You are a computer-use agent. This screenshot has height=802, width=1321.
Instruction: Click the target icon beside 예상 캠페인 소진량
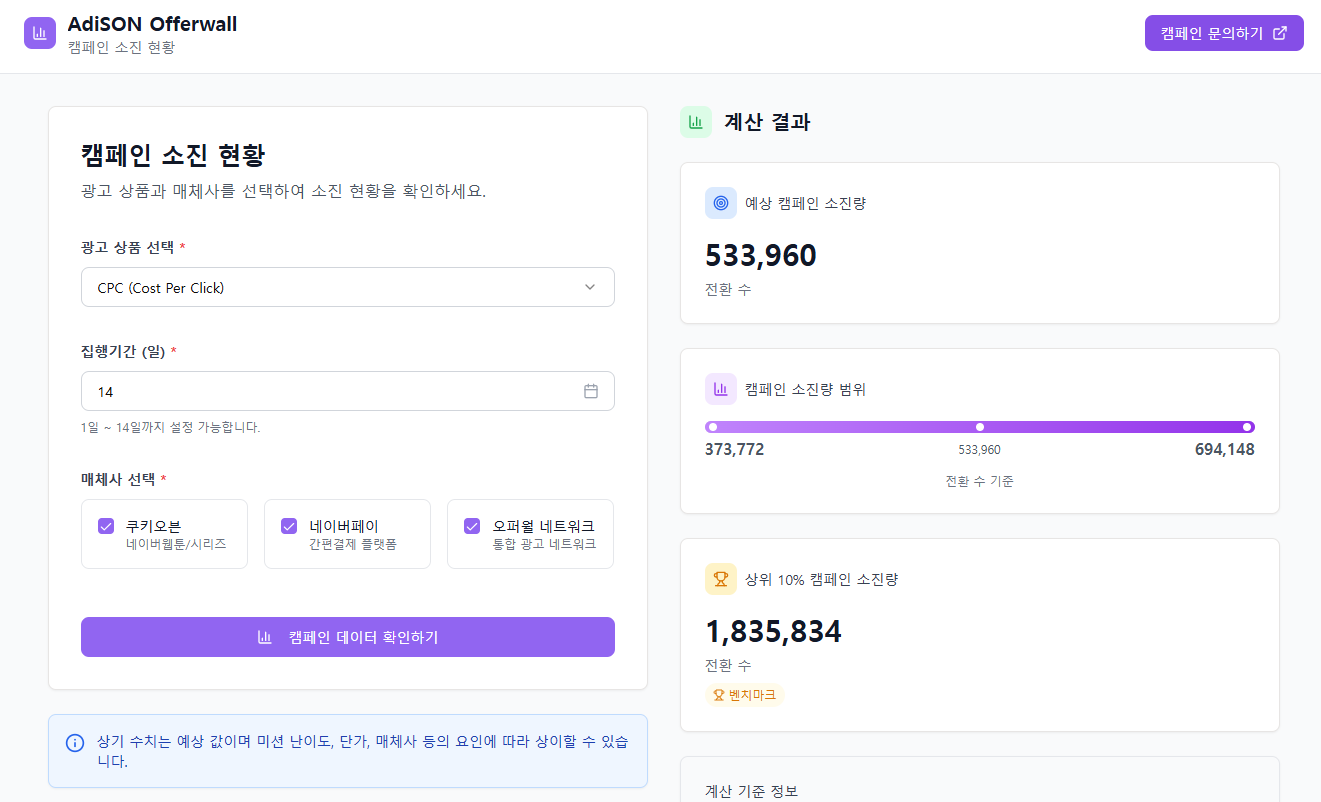click(721, 203)
